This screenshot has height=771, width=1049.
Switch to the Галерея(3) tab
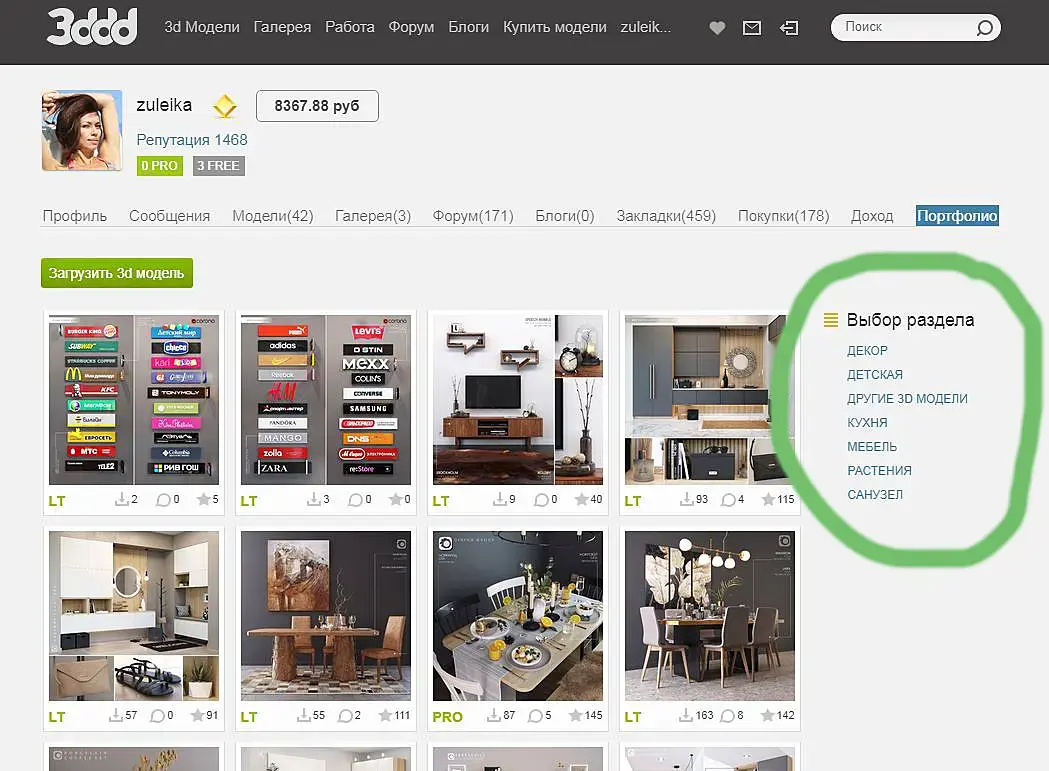pyautogui.click(x=373, y=216)
